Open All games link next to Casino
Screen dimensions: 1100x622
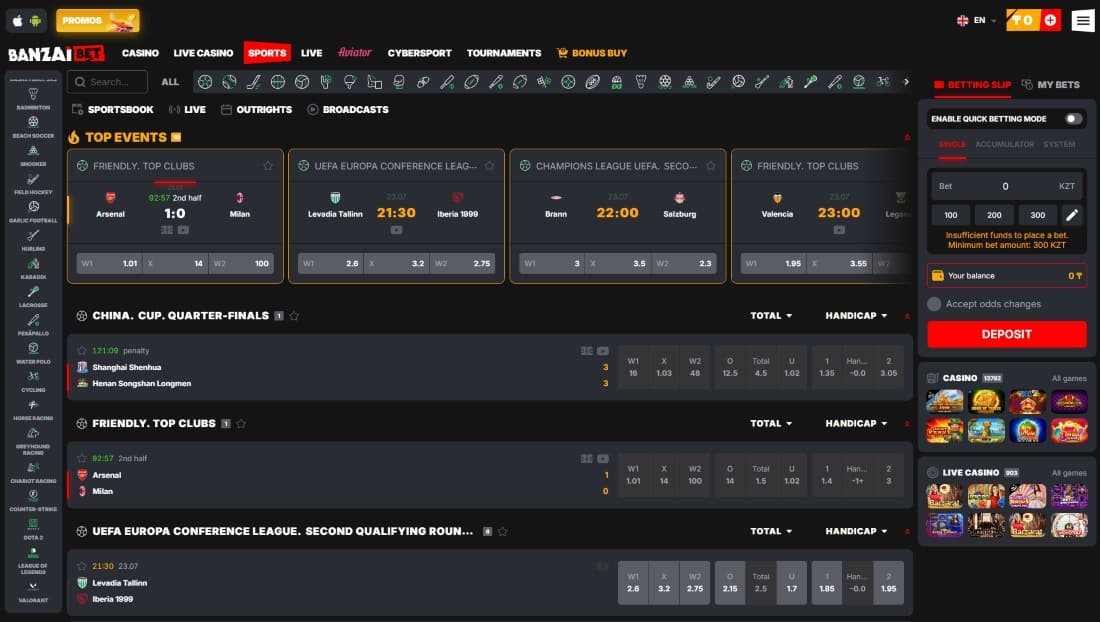tap(1069, 379)
